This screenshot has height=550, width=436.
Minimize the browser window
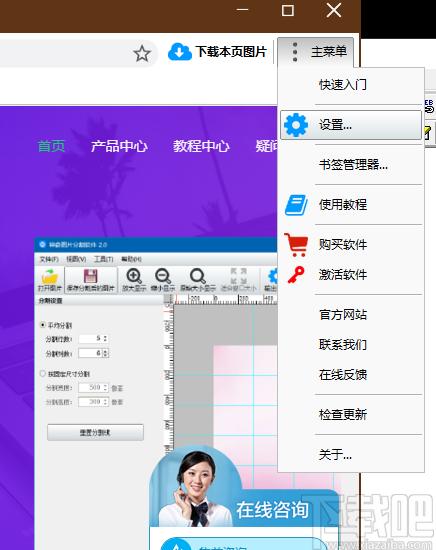pos(242,10)
